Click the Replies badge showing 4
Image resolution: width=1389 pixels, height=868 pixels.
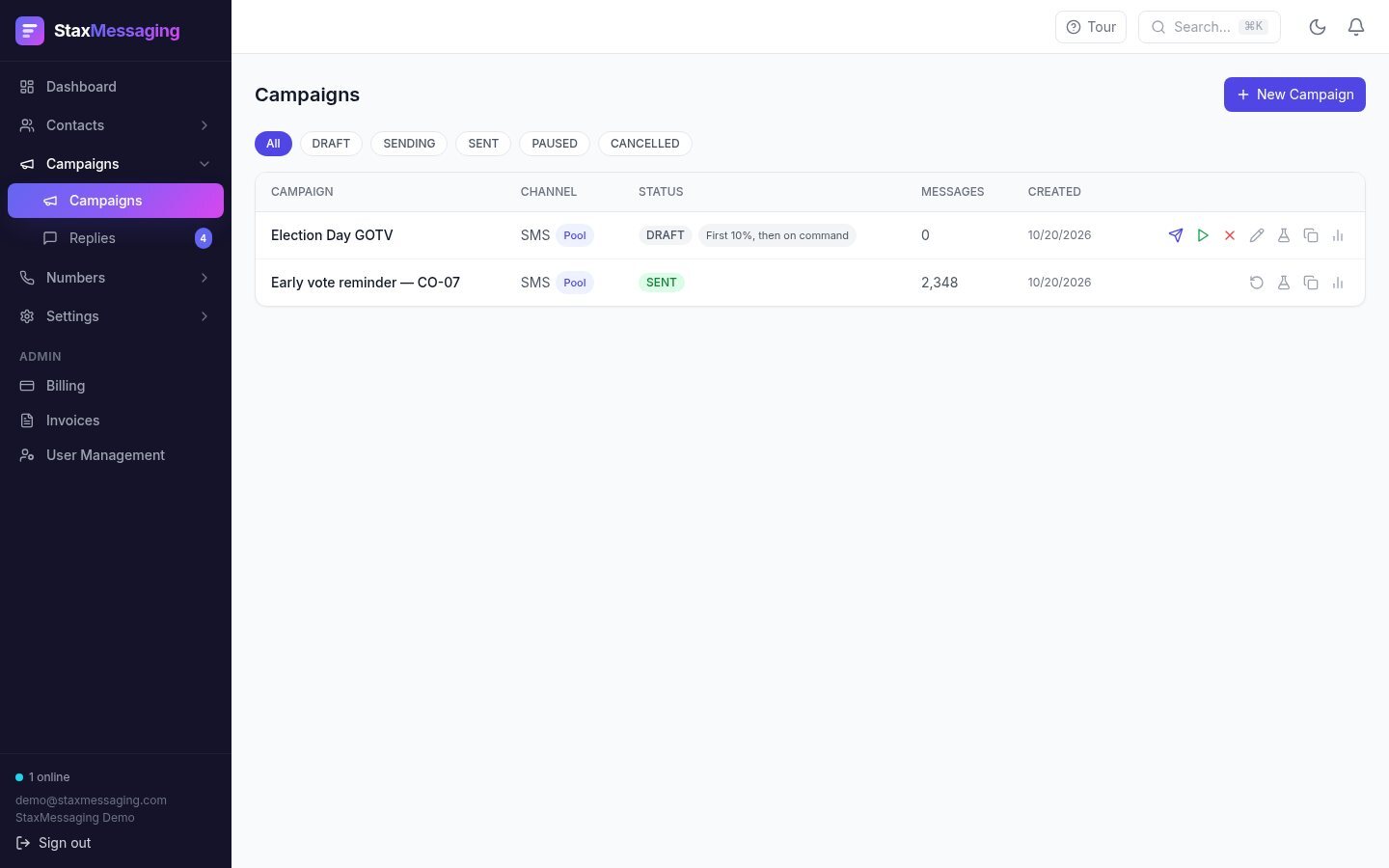pyautogui.click(x=204, y=238)
